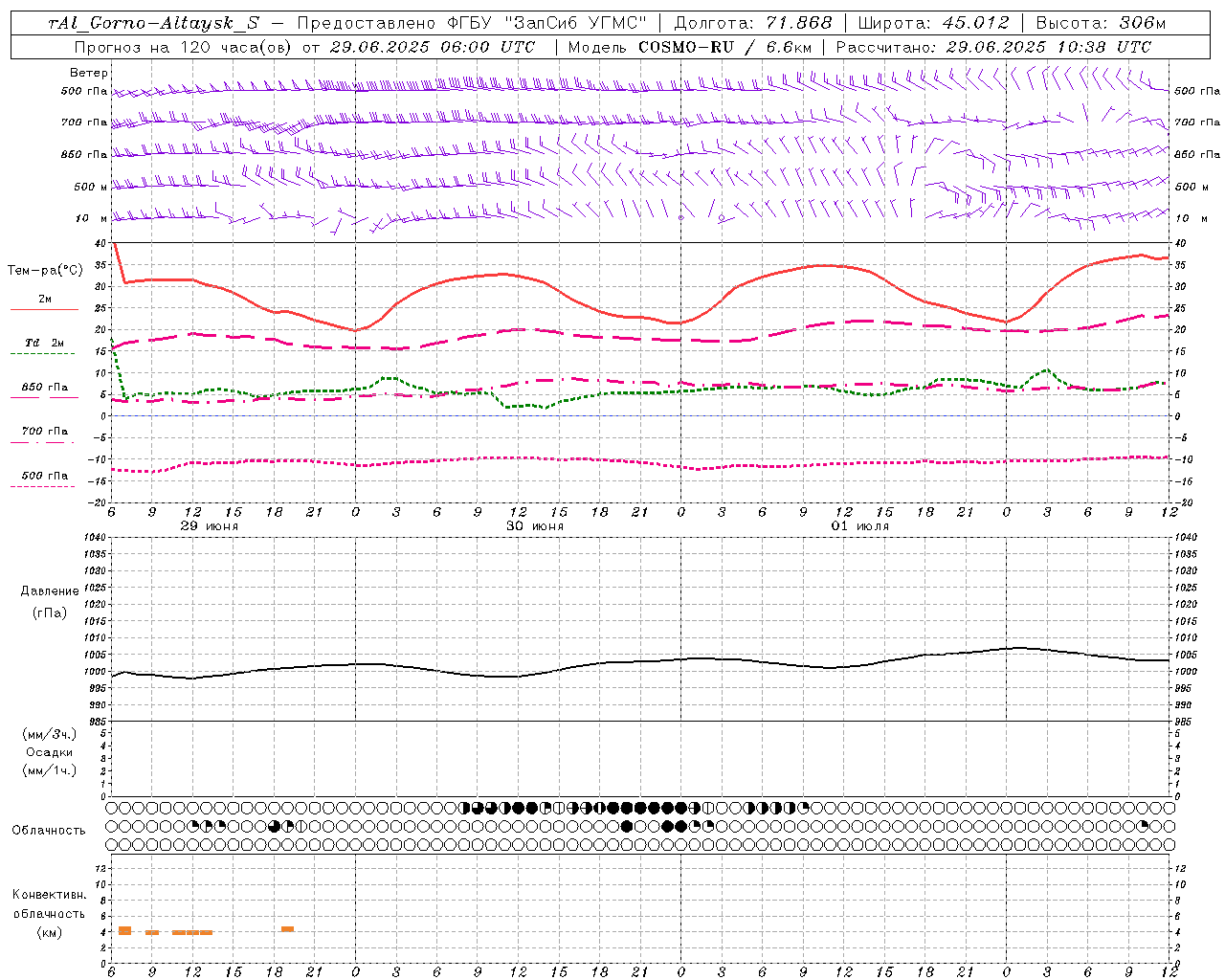1225x980 pixels.
Task: Click the Долгота: 71.868 value
Action: (753, 23)
